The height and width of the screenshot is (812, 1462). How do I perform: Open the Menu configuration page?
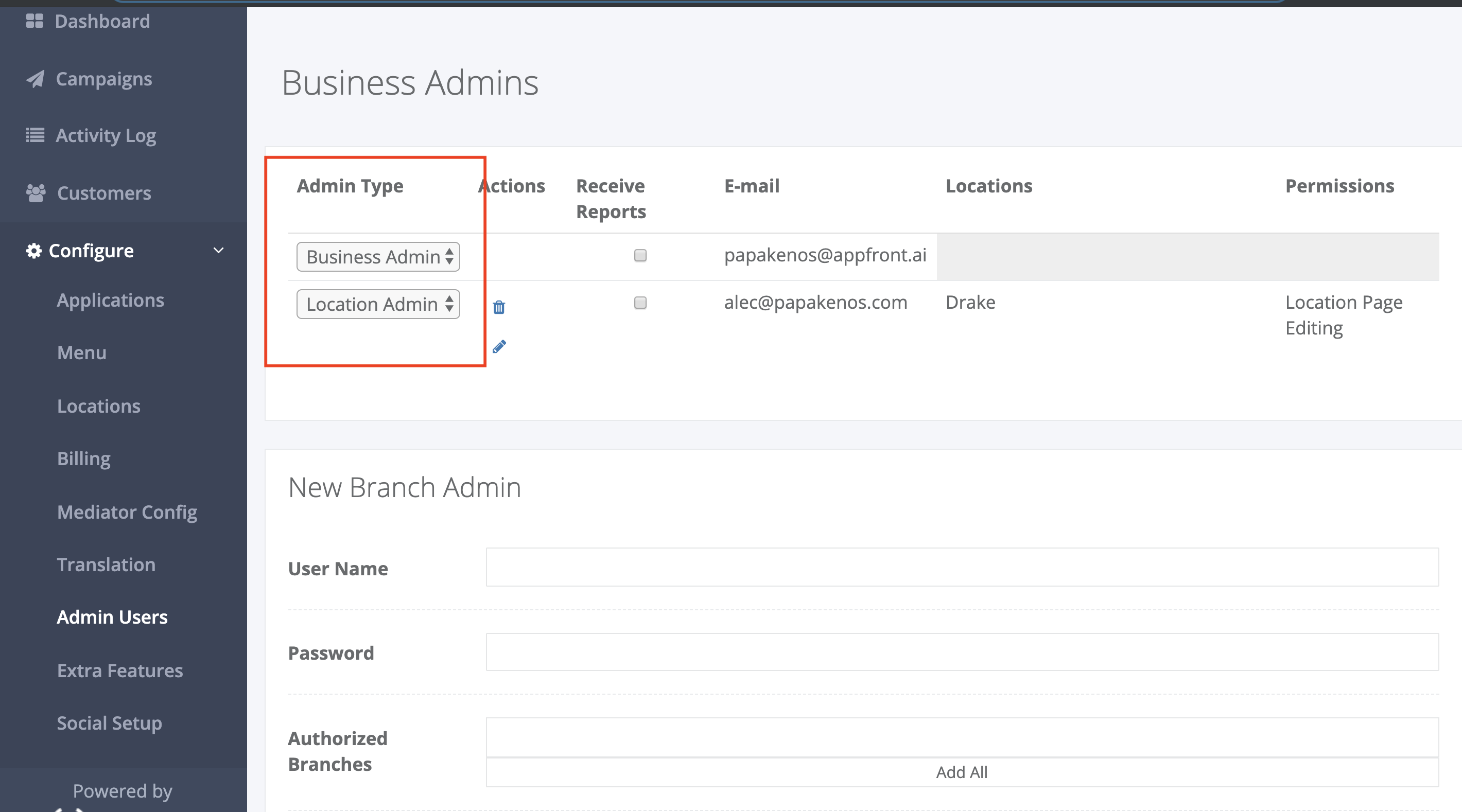tap(82, 352)
